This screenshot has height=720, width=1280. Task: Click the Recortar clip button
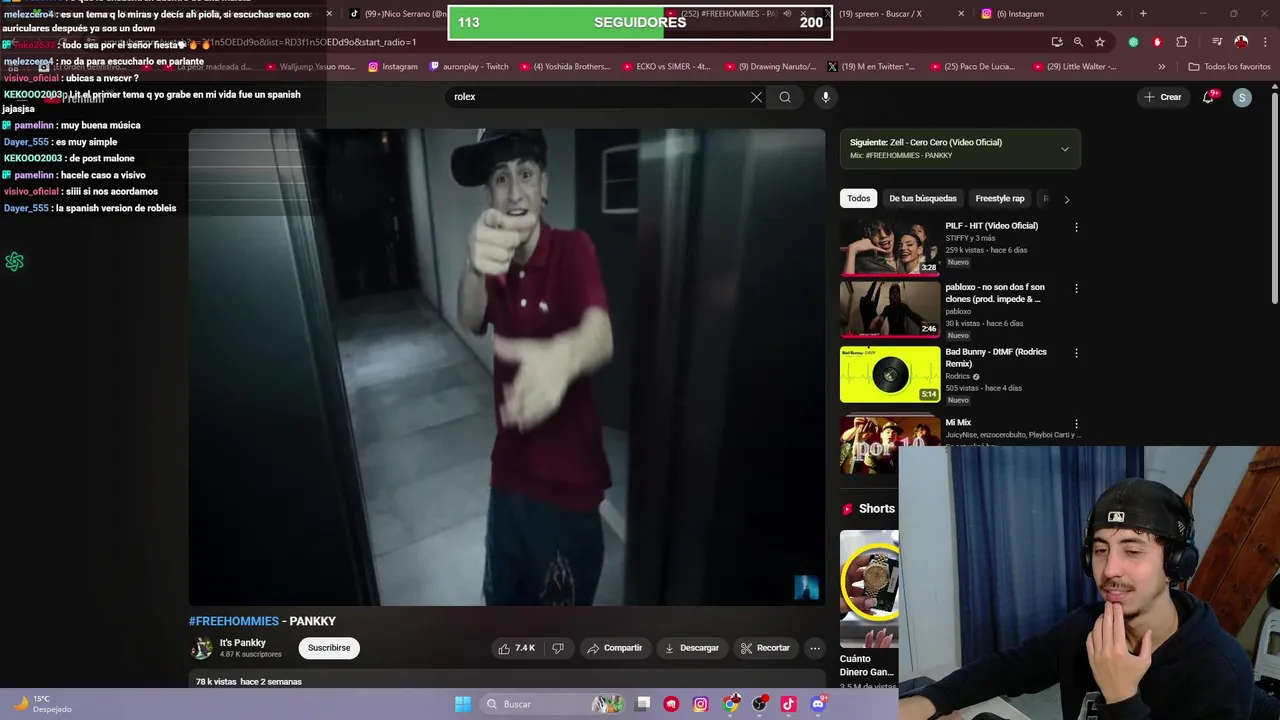[x=765, y=648]
